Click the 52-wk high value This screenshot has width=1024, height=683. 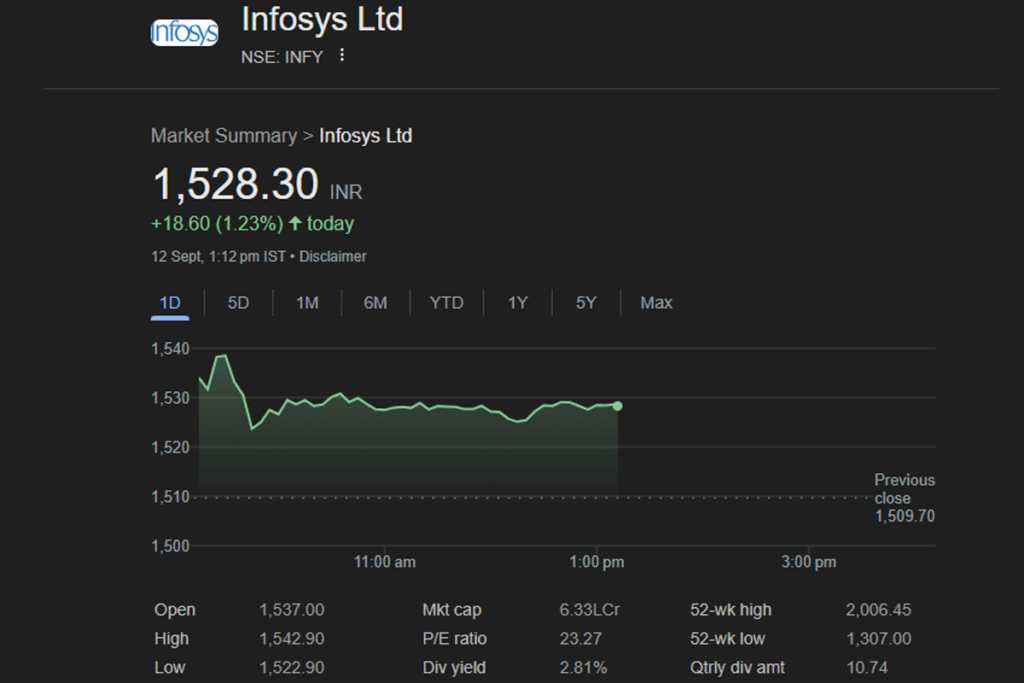(878, 610)
